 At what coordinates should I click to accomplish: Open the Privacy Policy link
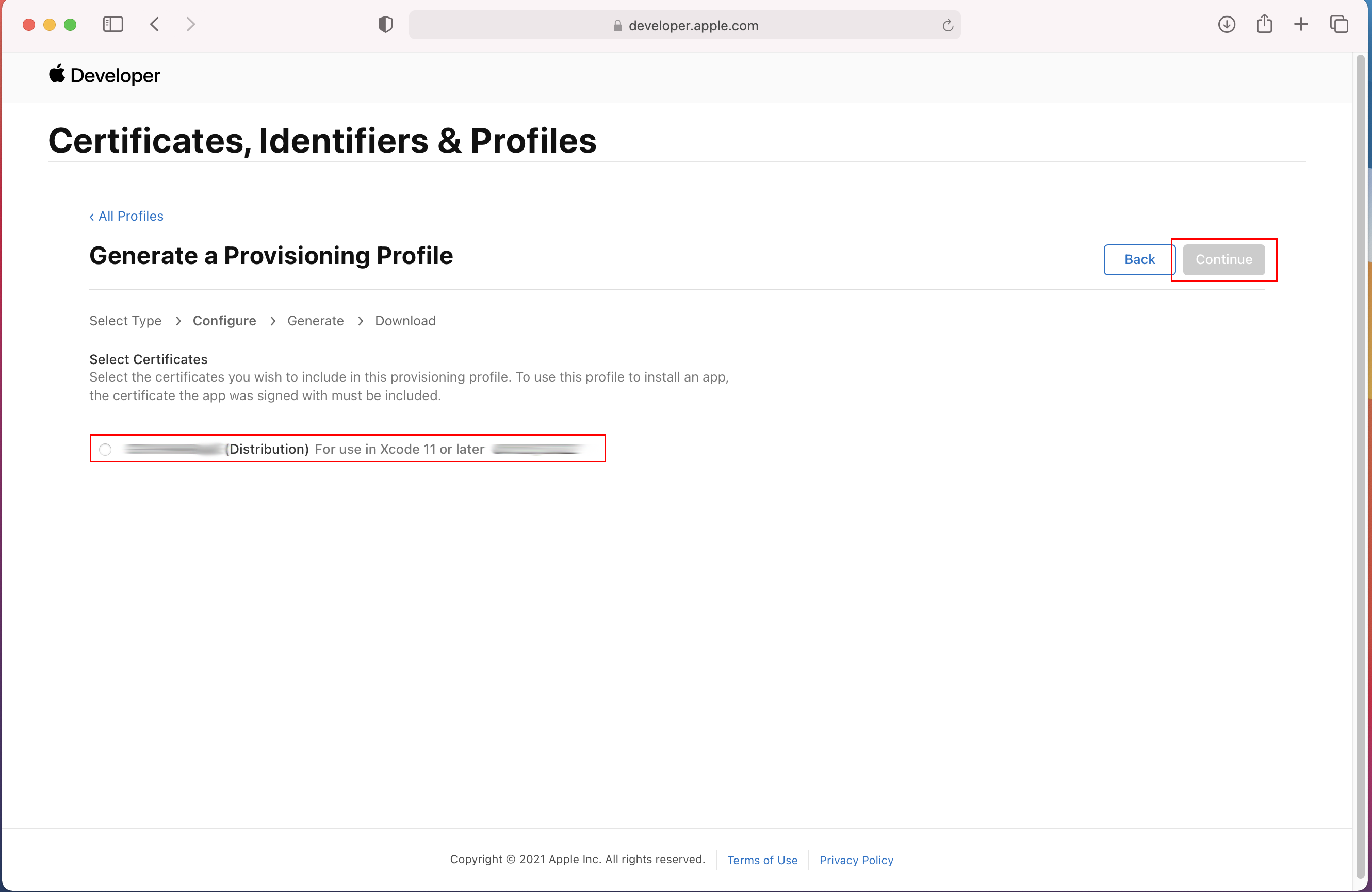(856, 860)
